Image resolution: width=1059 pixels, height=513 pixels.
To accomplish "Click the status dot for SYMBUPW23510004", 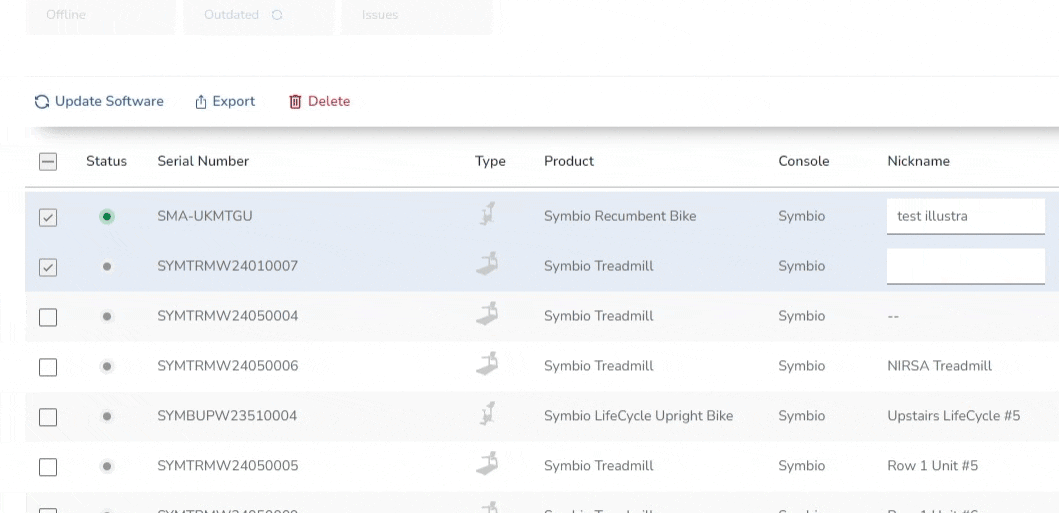I will coord(107,416).
